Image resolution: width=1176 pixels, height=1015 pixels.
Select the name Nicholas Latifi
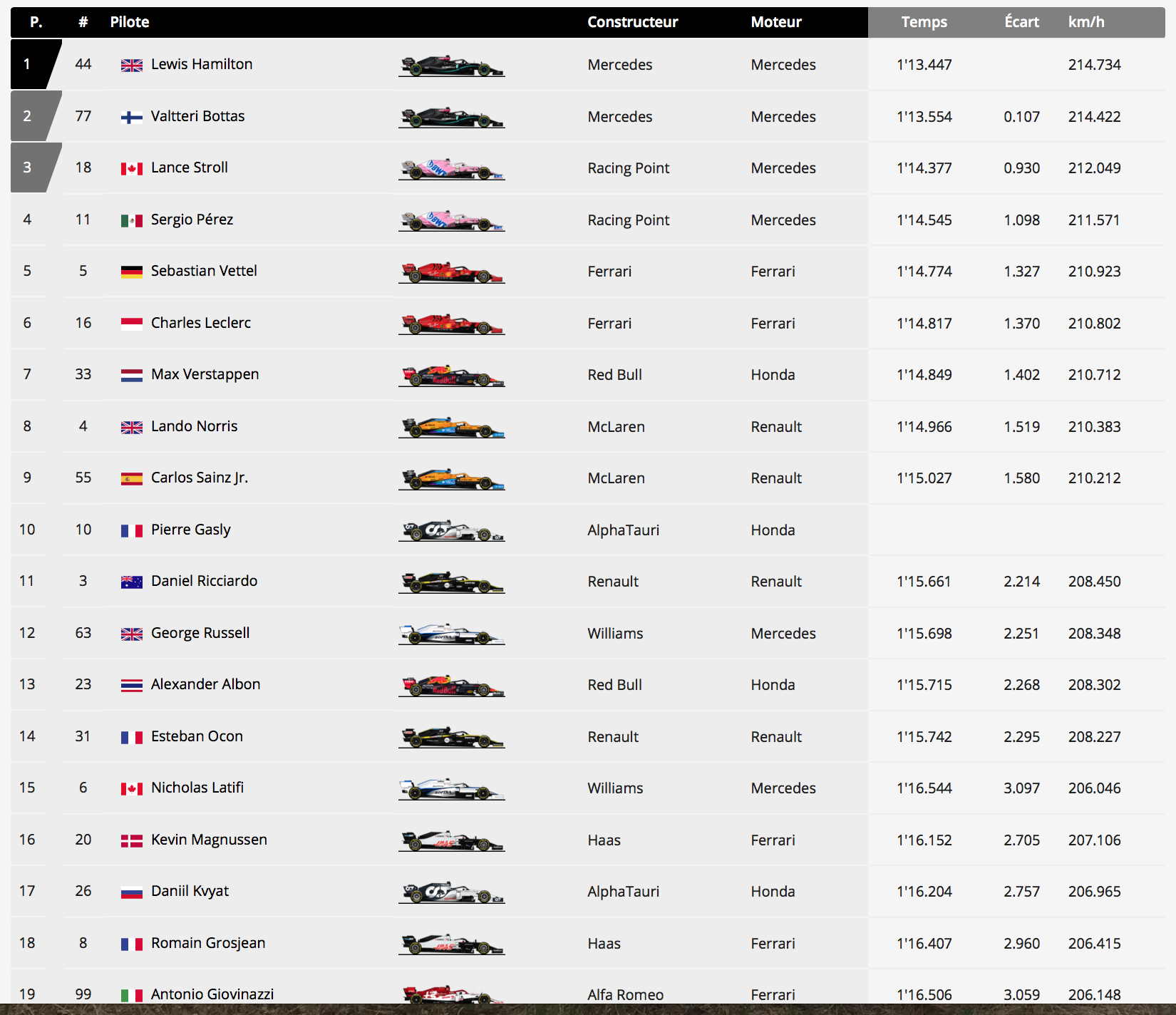click(197, 788)
